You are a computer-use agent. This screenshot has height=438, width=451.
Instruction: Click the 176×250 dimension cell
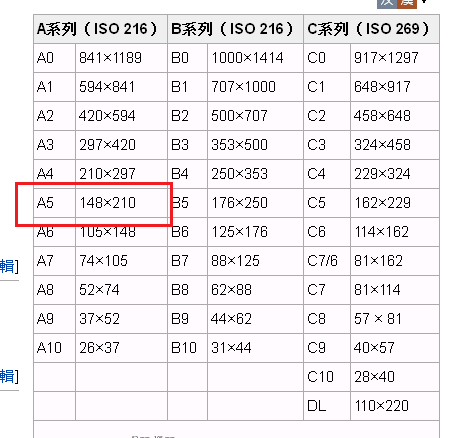click(255, 203)
